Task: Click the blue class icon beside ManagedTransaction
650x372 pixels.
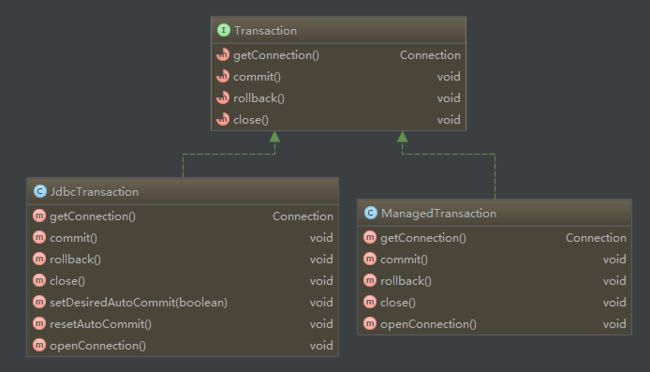Action: (x=371, y=213)
